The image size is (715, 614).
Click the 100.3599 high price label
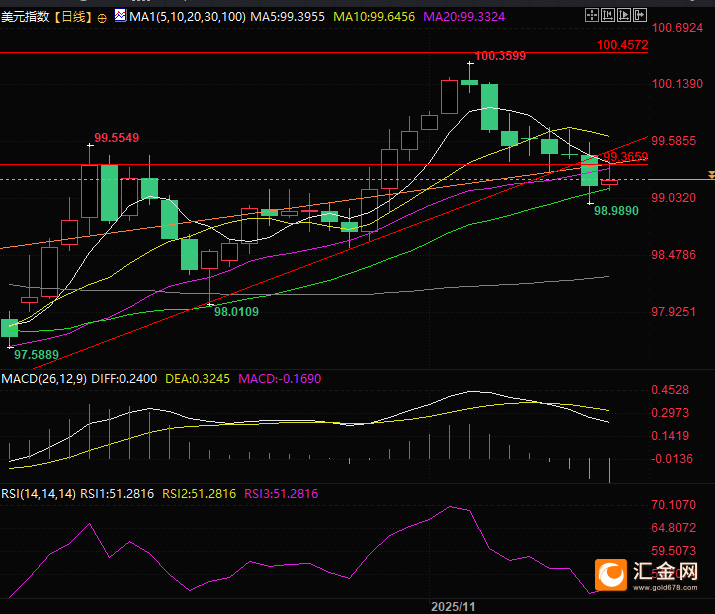[500, 56]
